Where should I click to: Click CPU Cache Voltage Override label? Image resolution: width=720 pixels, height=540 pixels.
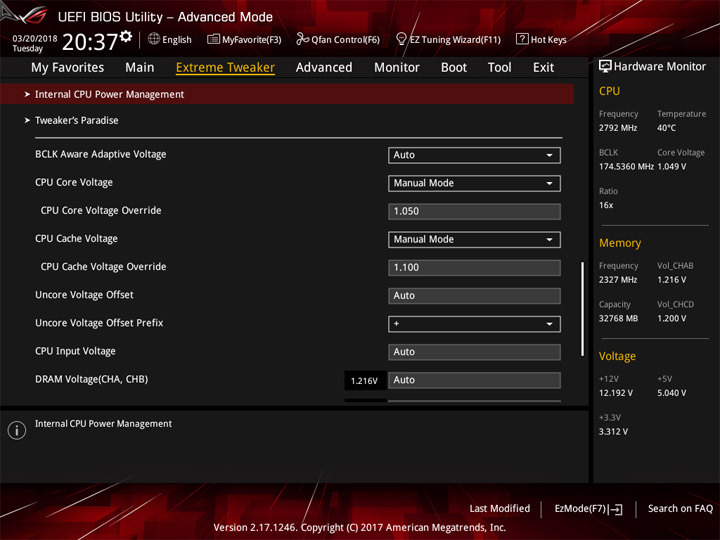[x=103, y=267]
